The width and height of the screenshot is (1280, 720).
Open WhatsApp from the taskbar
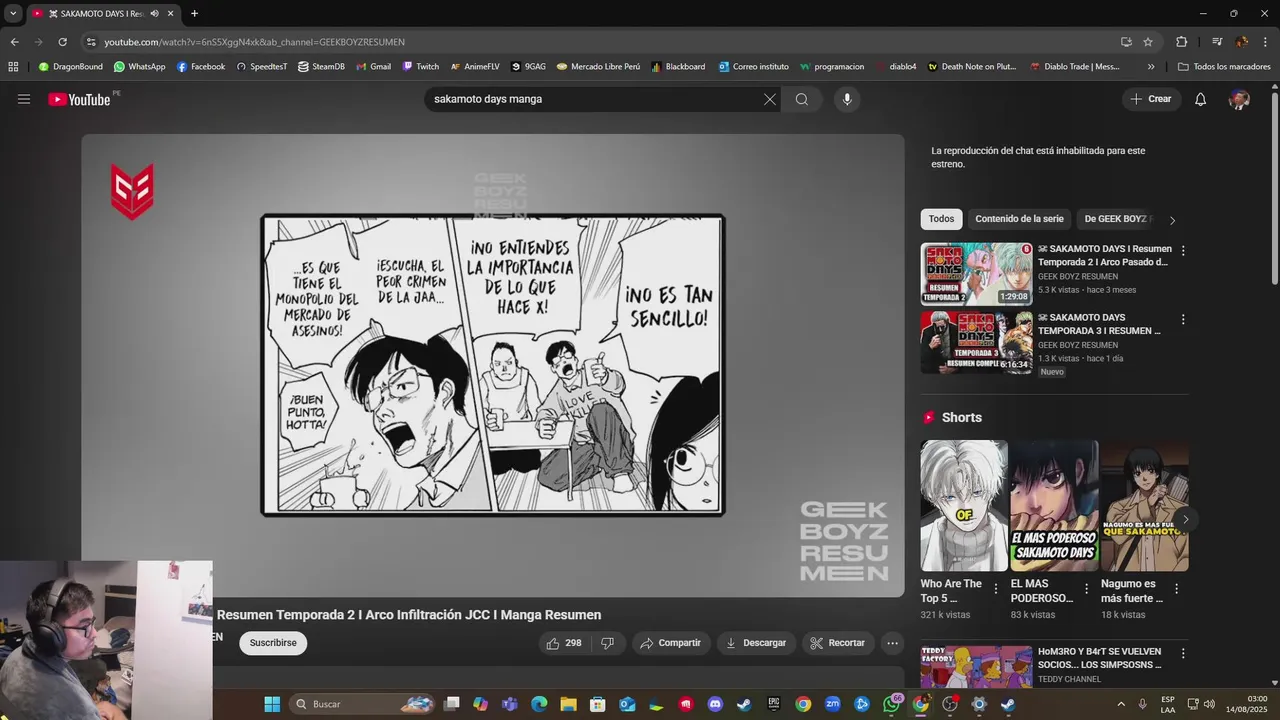coord(892,704)
